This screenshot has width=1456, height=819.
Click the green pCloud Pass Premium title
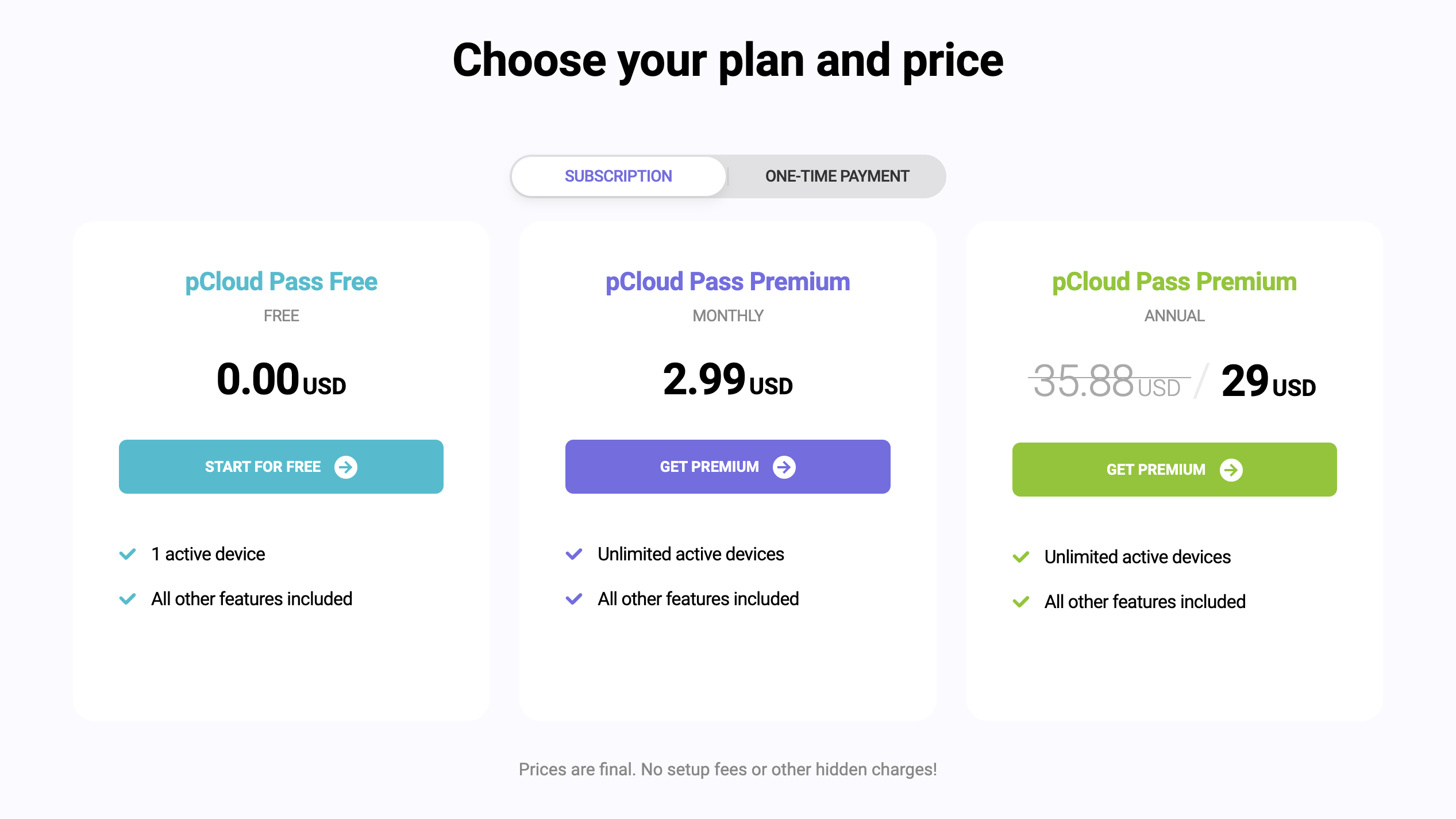[x=1174, y=282]
